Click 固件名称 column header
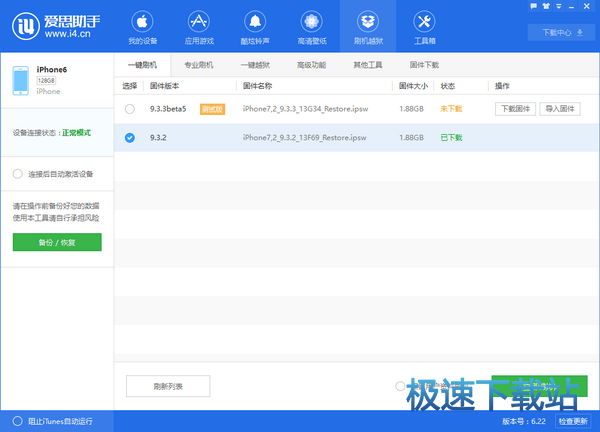This screenshot has width=600, height=432. click(x=257, y=86)
